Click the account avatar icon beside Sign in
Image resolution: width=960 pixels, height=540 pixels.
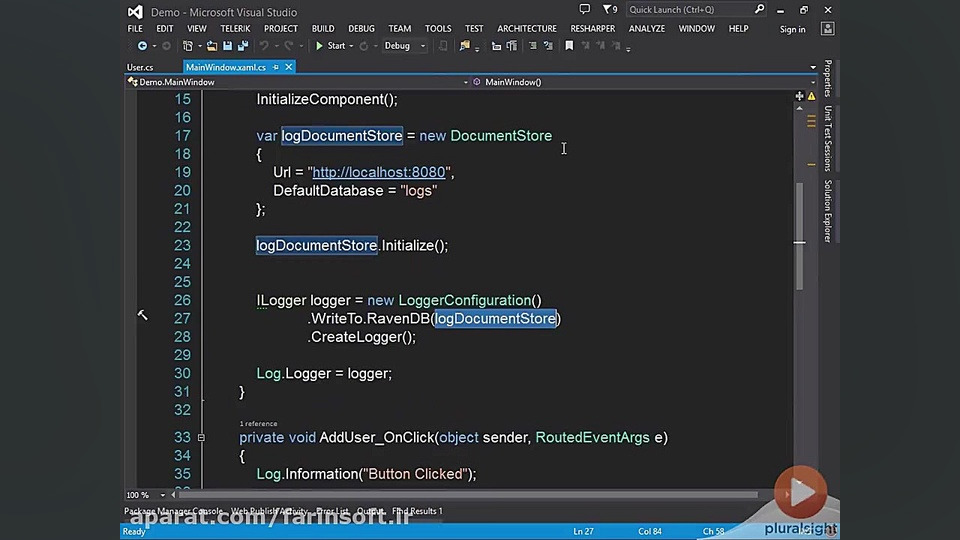827,29
